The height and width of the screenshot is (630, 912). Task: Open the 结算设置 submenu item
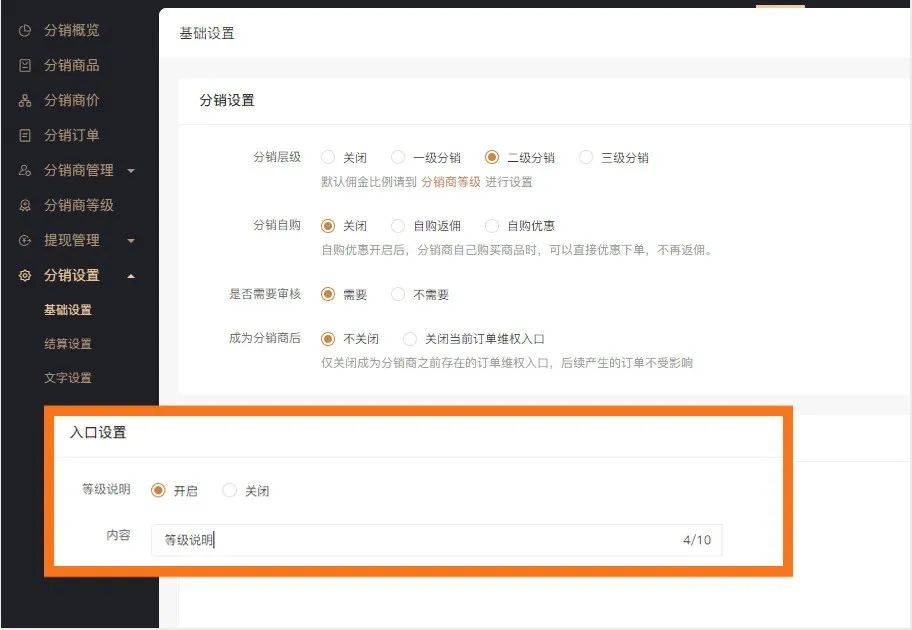click(68, 344)
